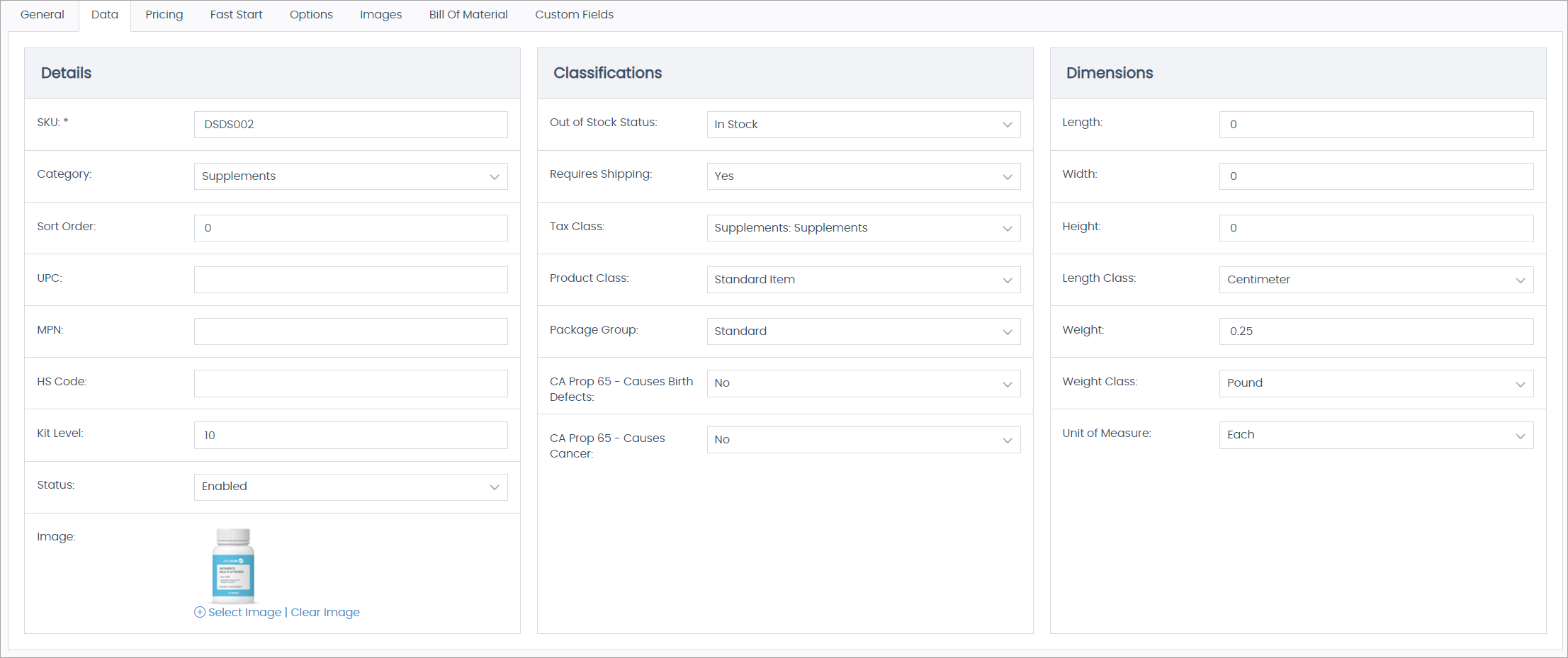The width and height of the screenshot is (1568, 658).
Task: Click the MPN input box
Action: (x=351, y=331)
